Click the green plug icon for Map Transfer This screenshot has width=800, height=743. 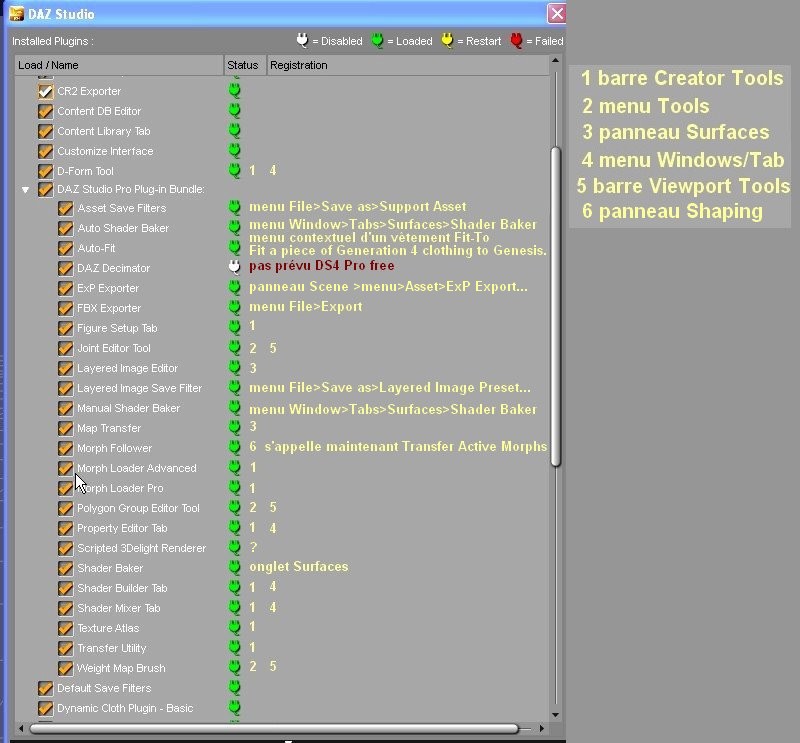click(x=234, y=428)
